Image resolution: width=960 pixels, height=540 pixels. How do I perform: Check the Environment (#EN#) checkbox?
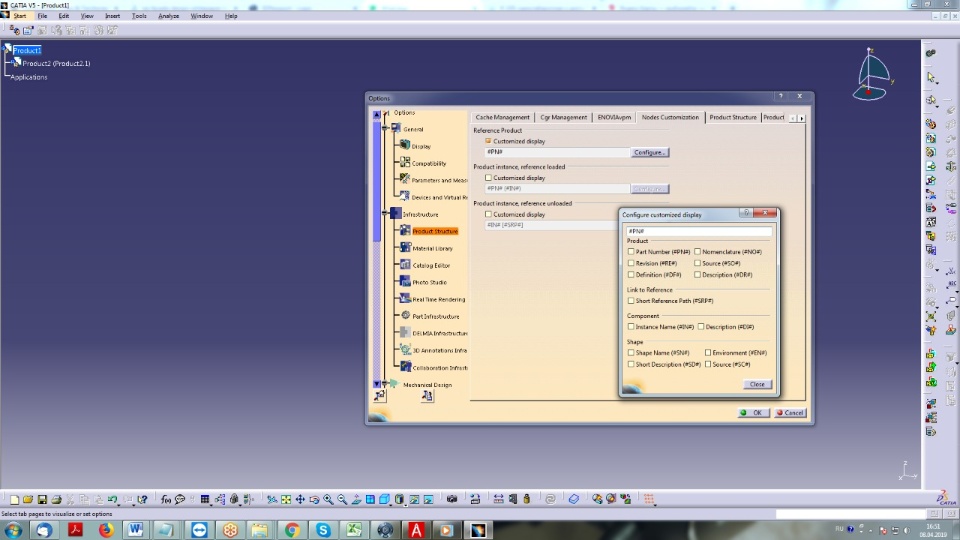pyautogui.click(x=708, y=353)
